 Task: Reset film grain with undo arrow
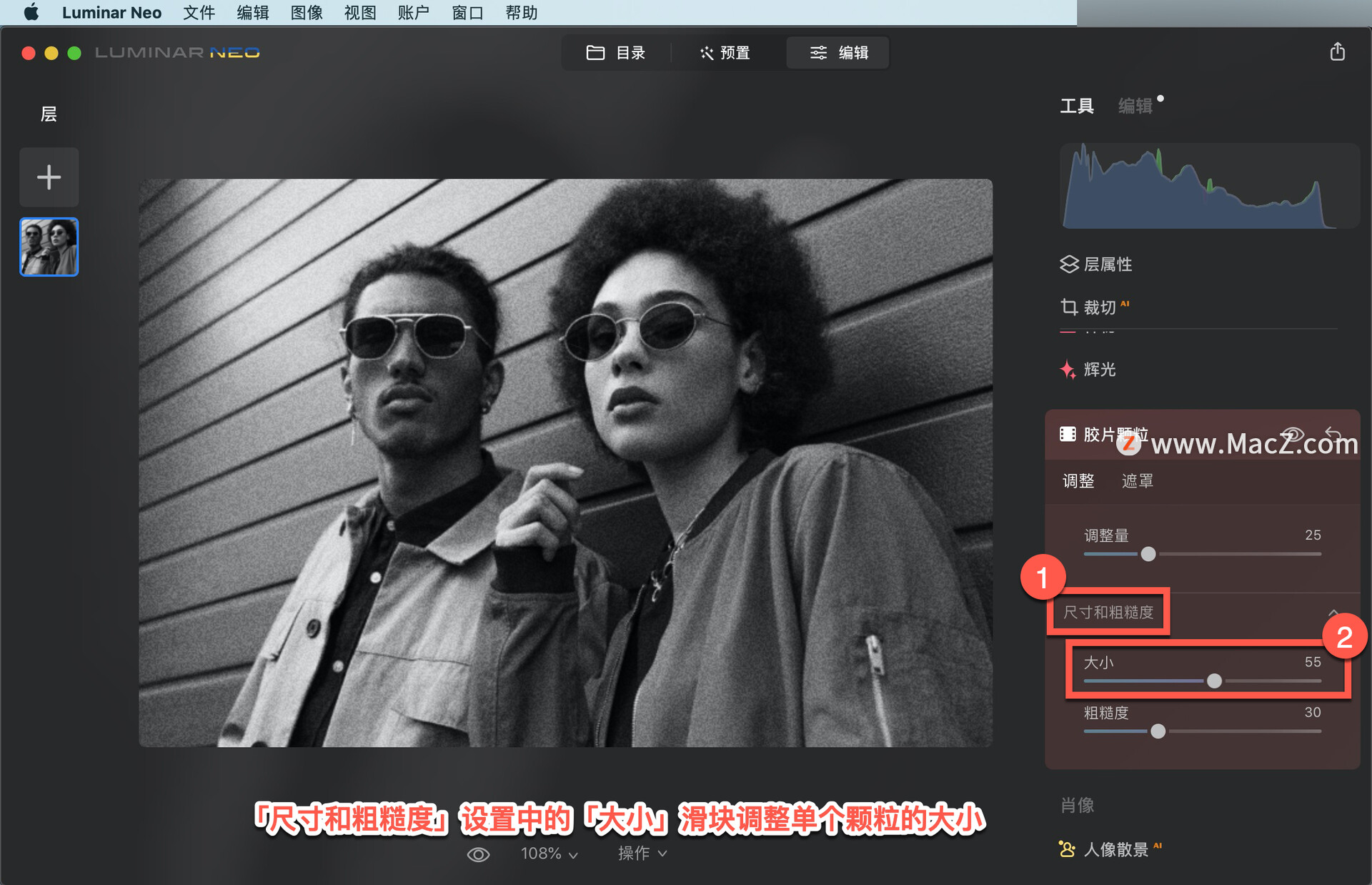click(x=1333, y=434)
